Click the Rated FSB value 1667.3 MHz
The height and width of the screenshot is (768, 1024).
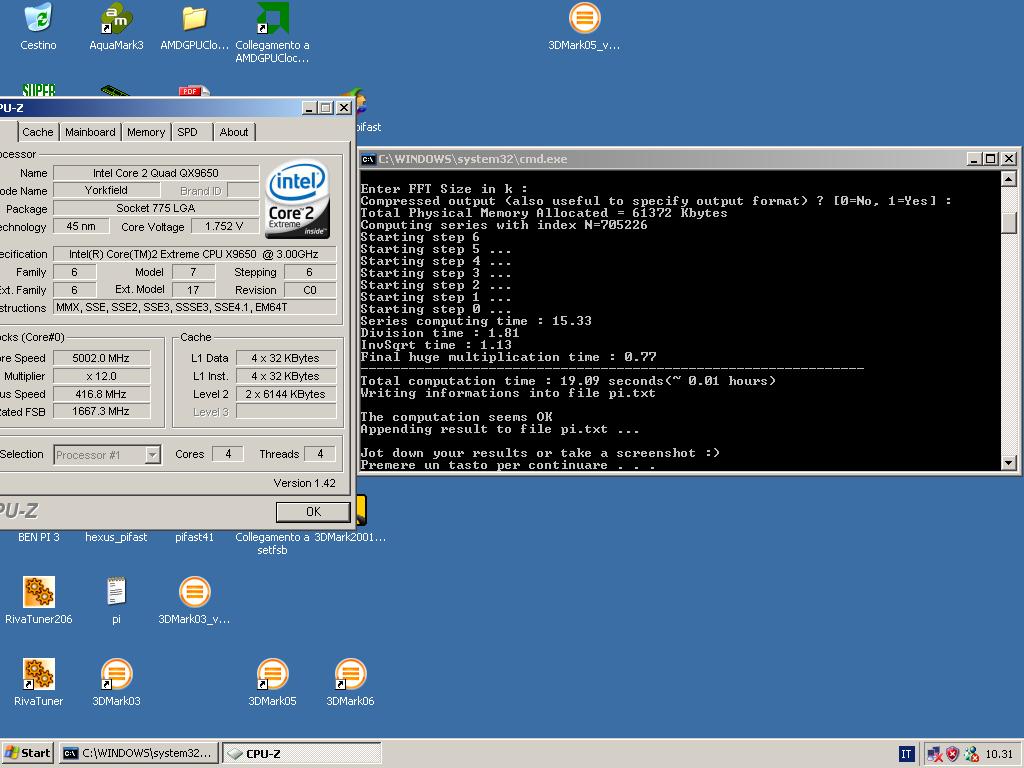pos(101,411)
